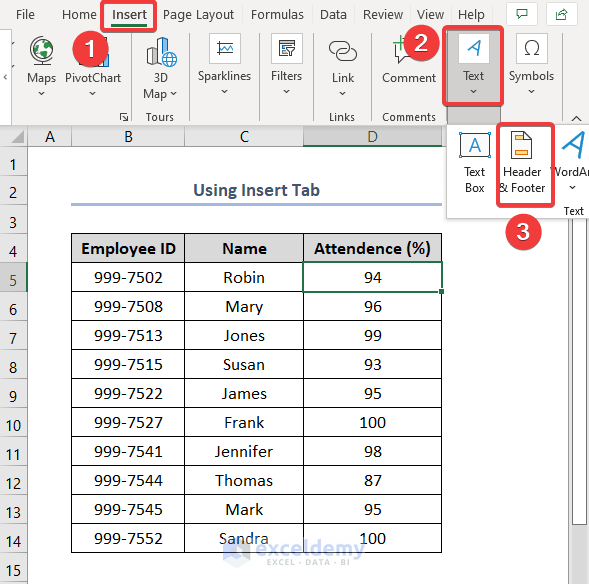Select cell containing 999-7527

pos(128,423)
